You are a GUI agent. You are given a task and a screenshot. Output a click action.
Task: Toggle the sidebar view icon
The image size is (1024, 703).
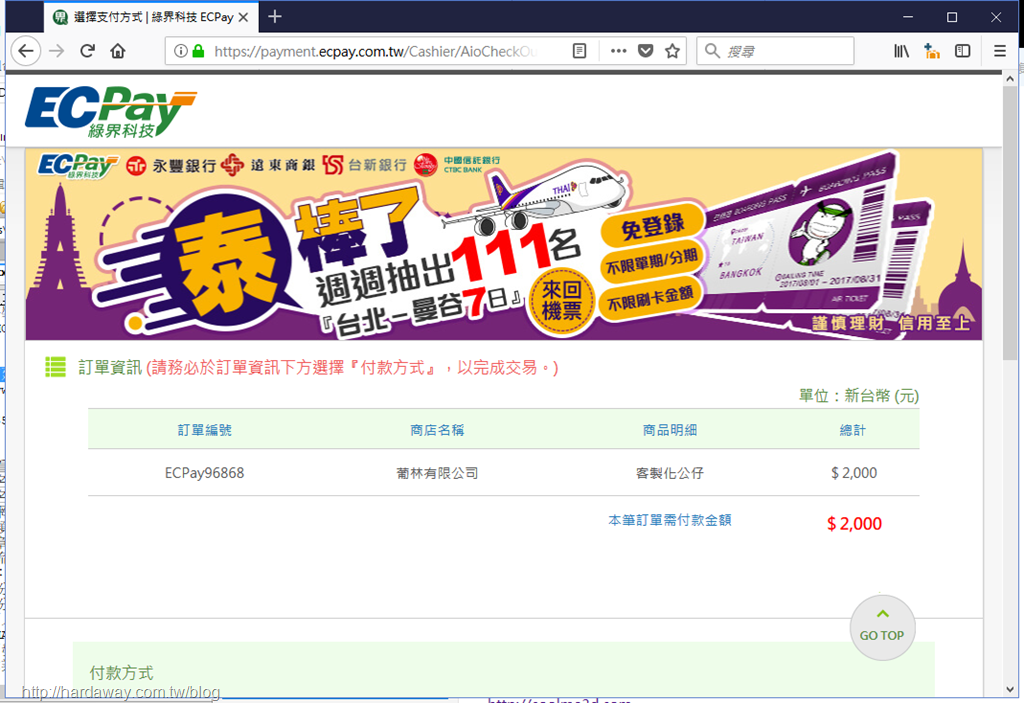(x=963, y=51)
